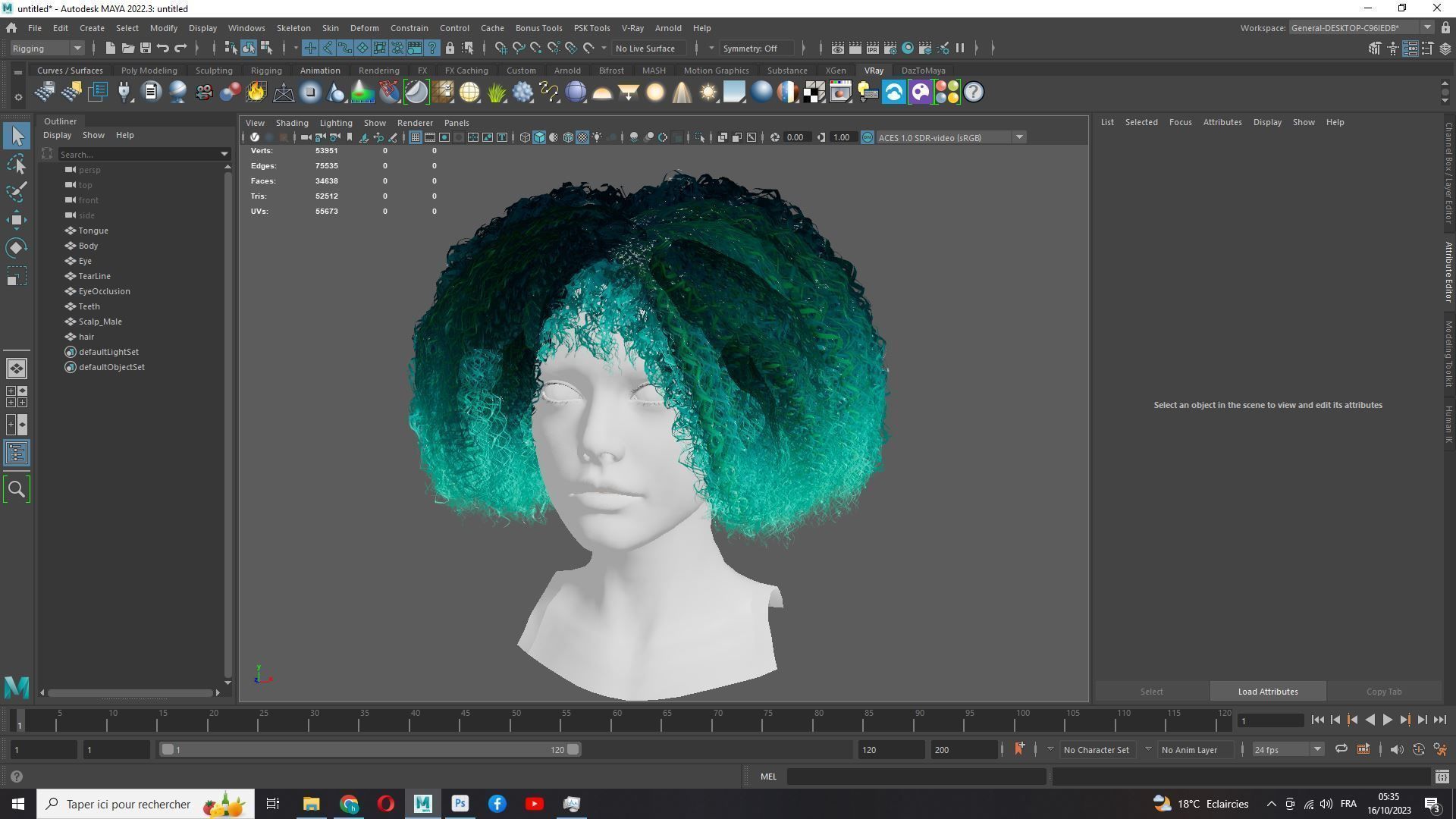The width and height of the screenshot is (1456, 819).
Task: Click the V-Ray fire shelf icon
Action: click(256, 93)
